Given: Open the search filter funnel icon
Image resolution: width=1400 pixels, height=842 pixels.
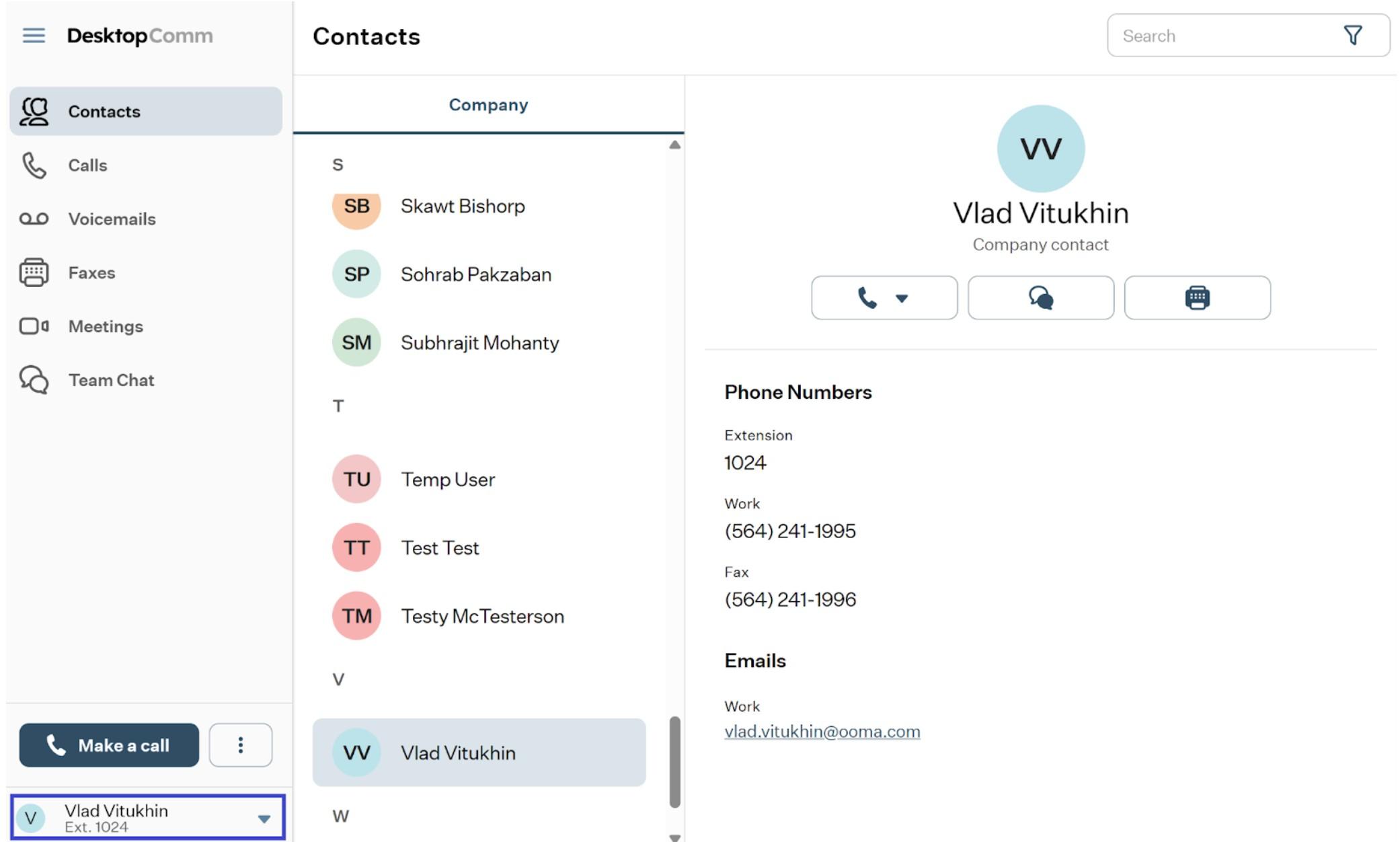Looking at the screenshot, I should click(1352, 36).
